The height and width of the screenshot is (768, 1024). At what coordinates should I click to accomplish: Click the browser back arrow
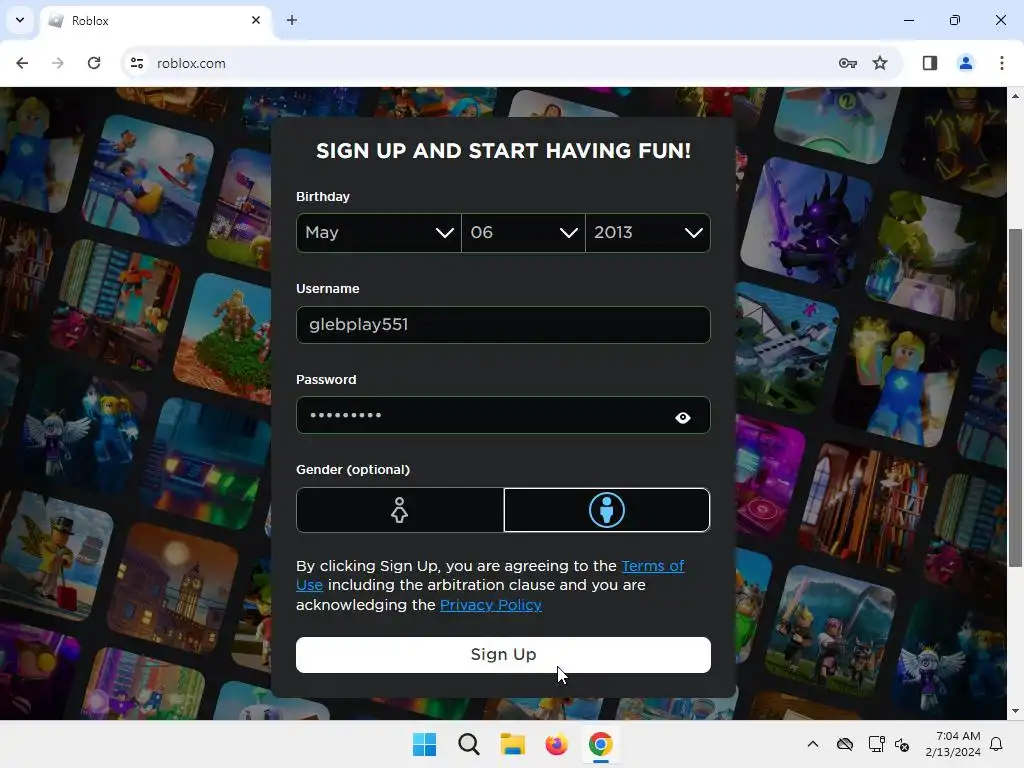pos(22,63)
